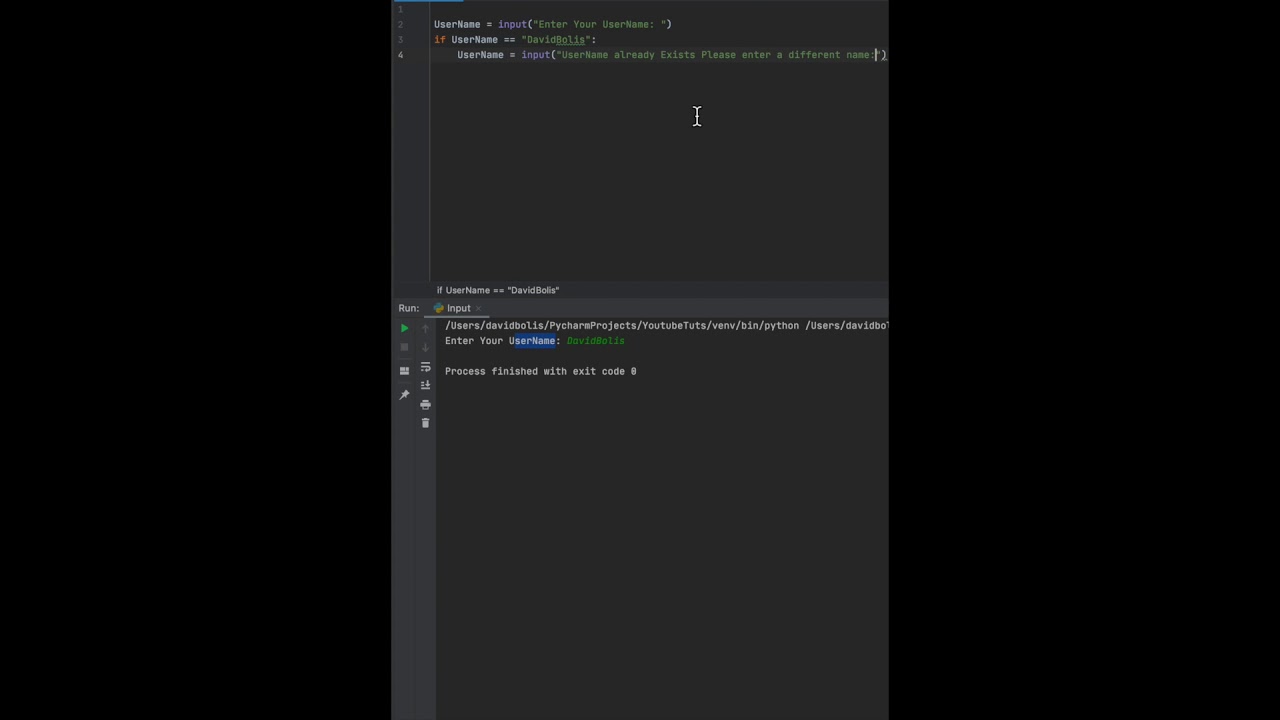Viewport: 1280px width, 720px height.
Task: Rerun the Input script with green play icon
Action: 404,328
